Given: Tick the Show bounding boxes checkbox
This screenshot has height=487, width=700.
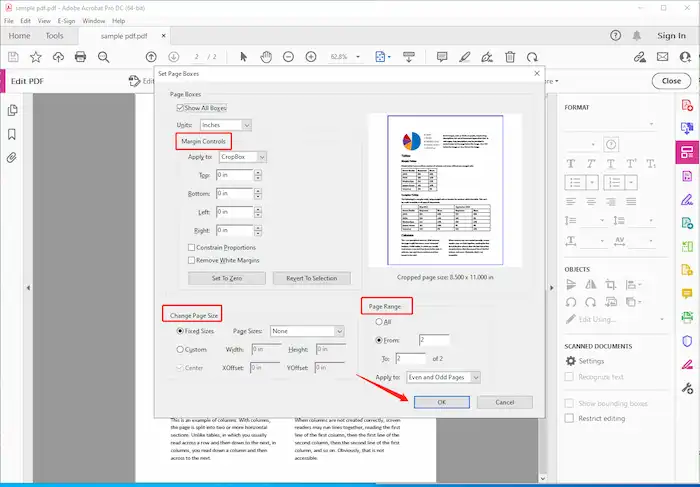Looking at the screenshot, I should click(569, 403).
